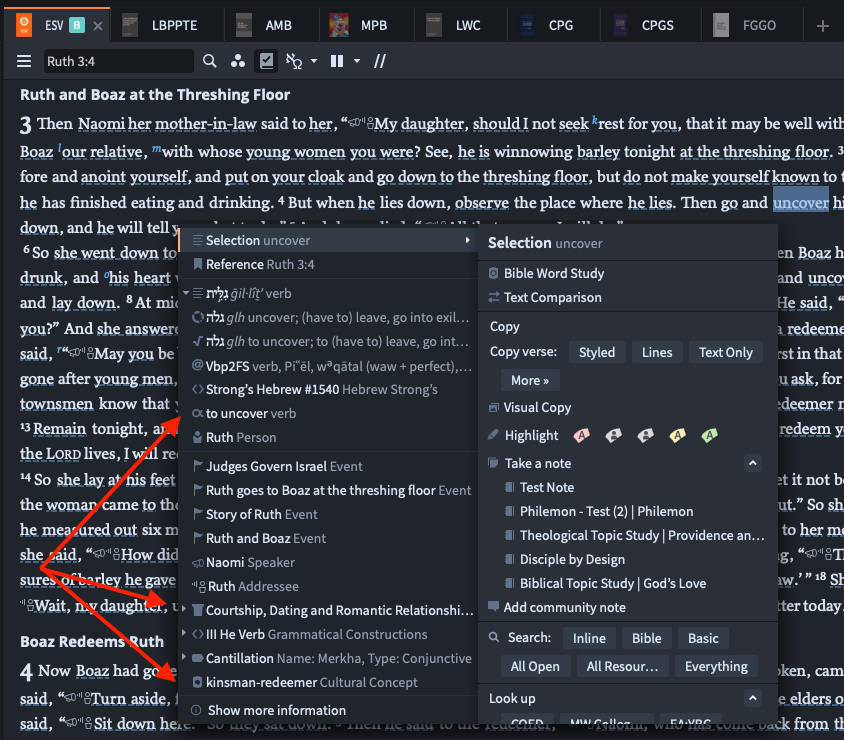The image size is (844, 740).
Task: Close the ESV tab
Action: (98, 26)
